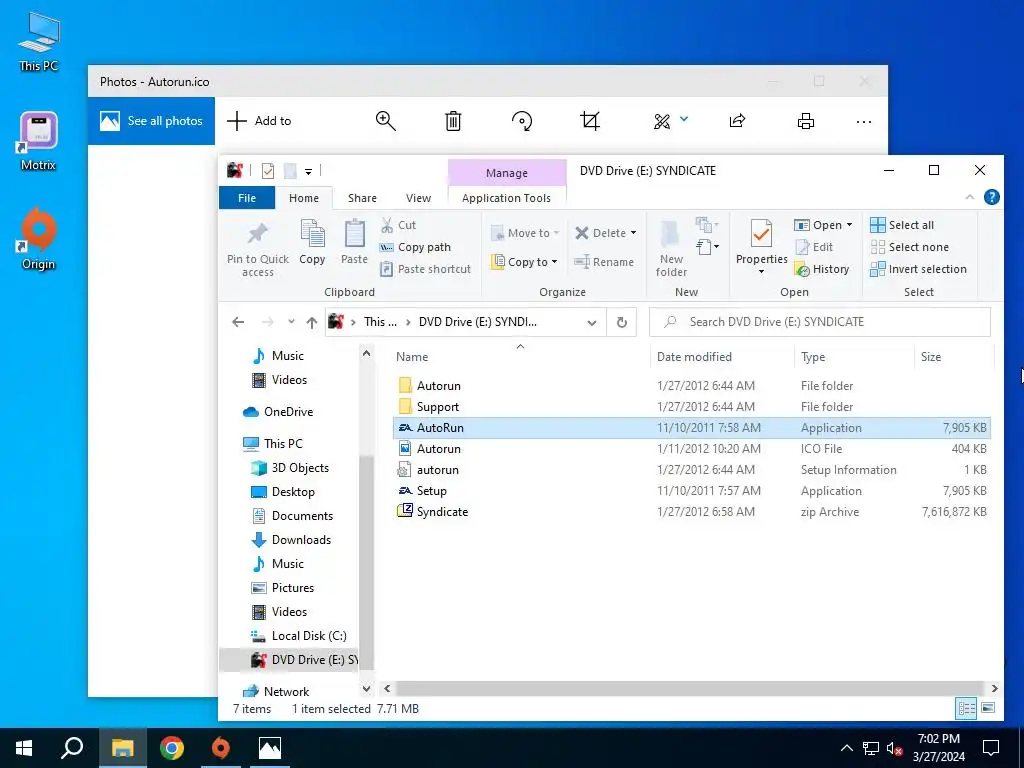Switch to Details view icon in status bar
The image size is (1024, 768).
click(x=967, y=708)
